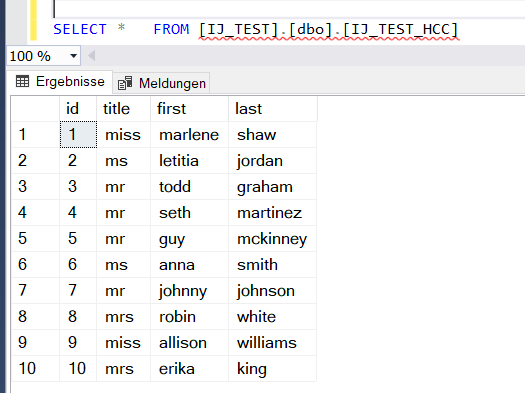The width and height of the screenshot is (525, 393).
Task: Select the cell containing todd
Action: 190,186
